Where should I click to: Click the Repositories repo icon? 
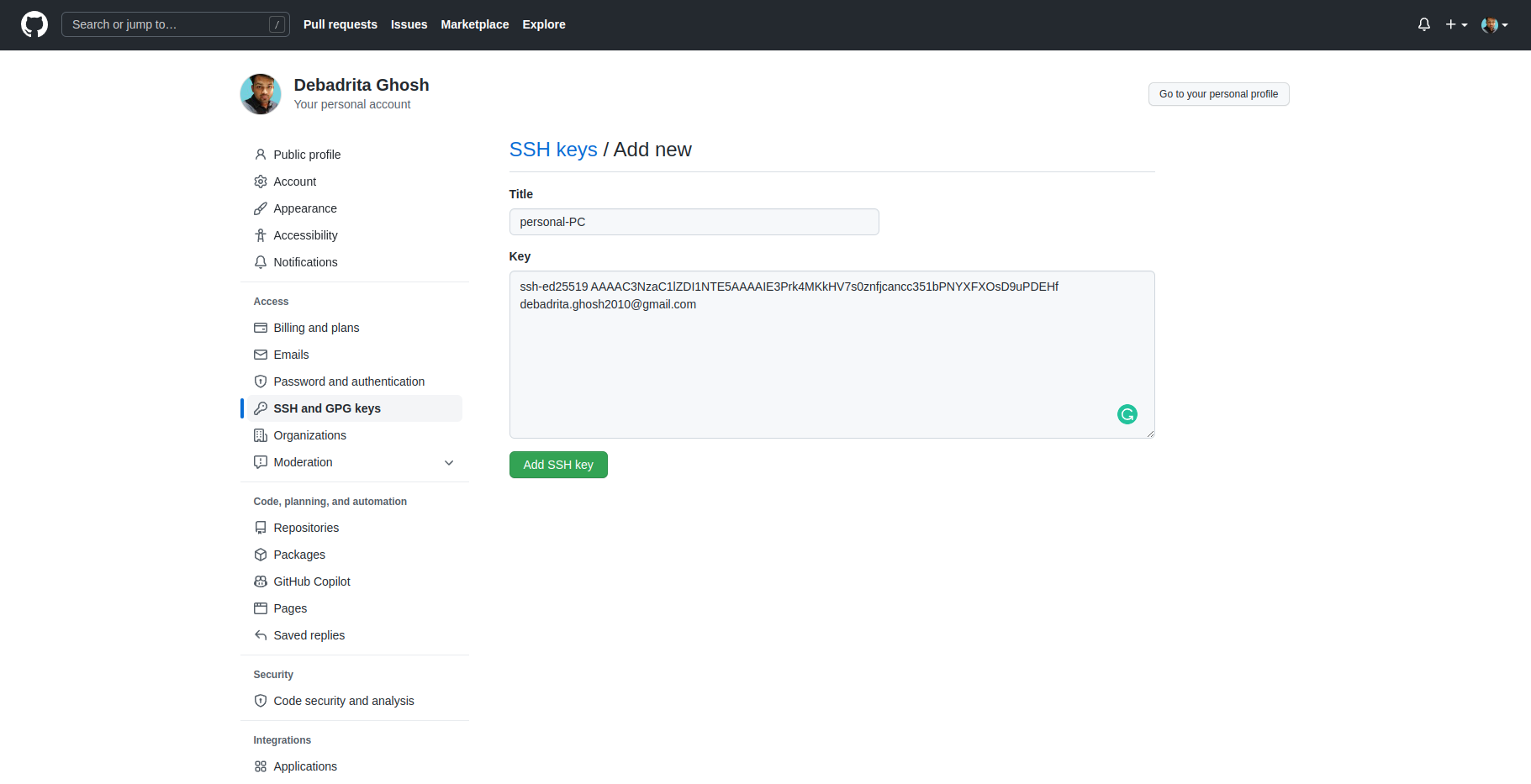261,528
